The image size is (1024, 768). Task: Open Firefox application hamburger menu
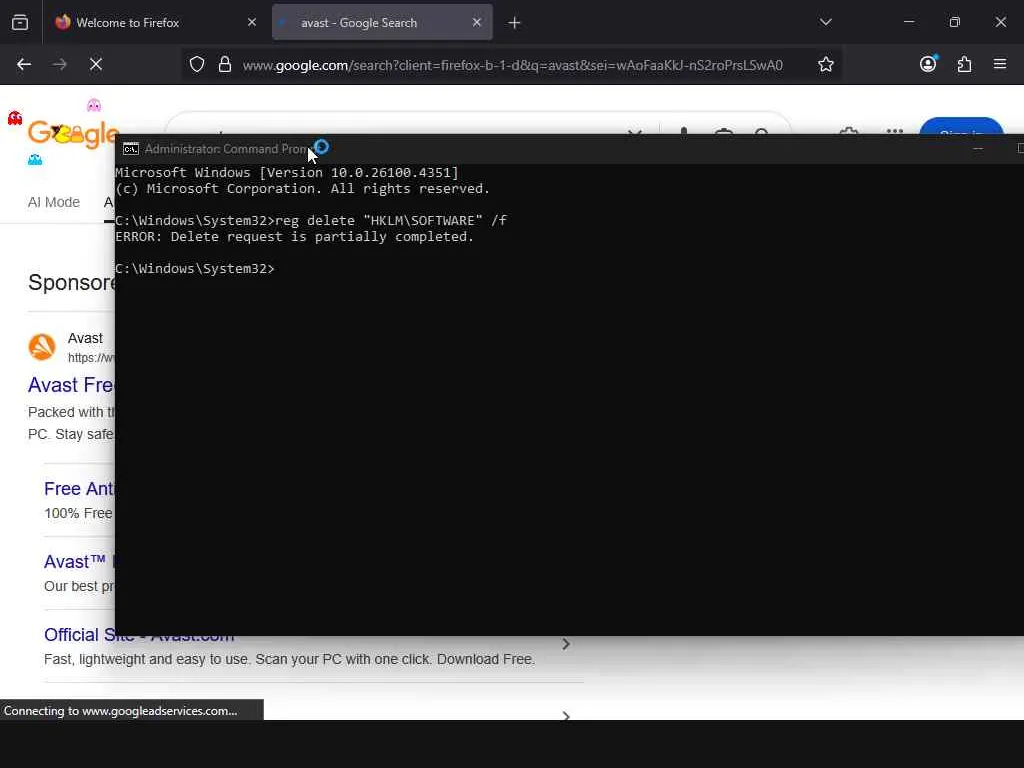tap(1000, 64)
